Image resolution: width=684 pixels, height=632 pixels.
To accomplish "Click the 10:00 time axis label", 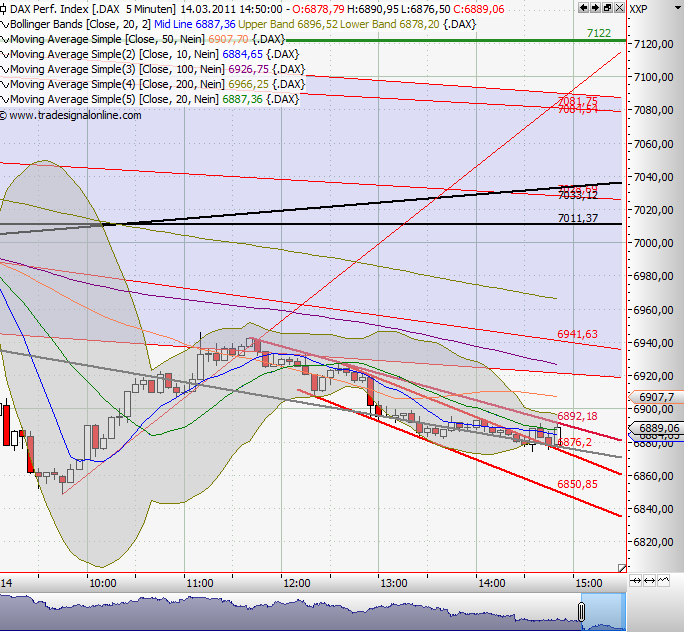I will 102,583.
